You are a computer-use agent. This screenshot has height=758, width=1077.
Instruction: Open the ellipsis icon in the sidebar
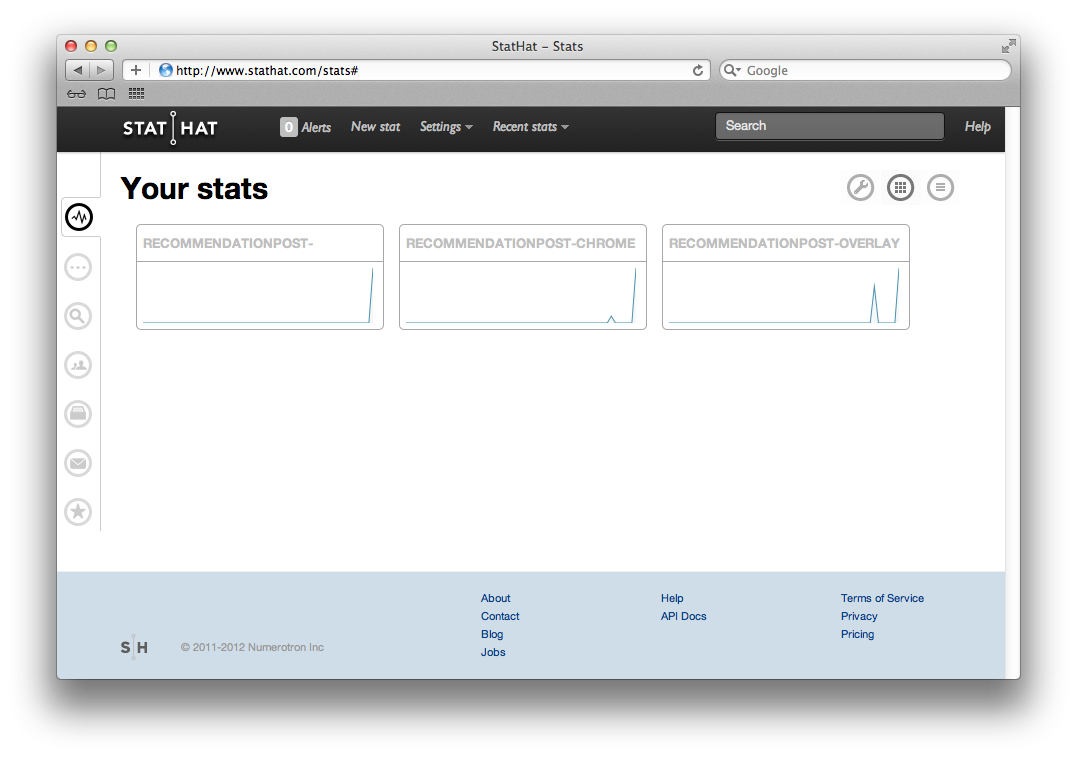78,267
